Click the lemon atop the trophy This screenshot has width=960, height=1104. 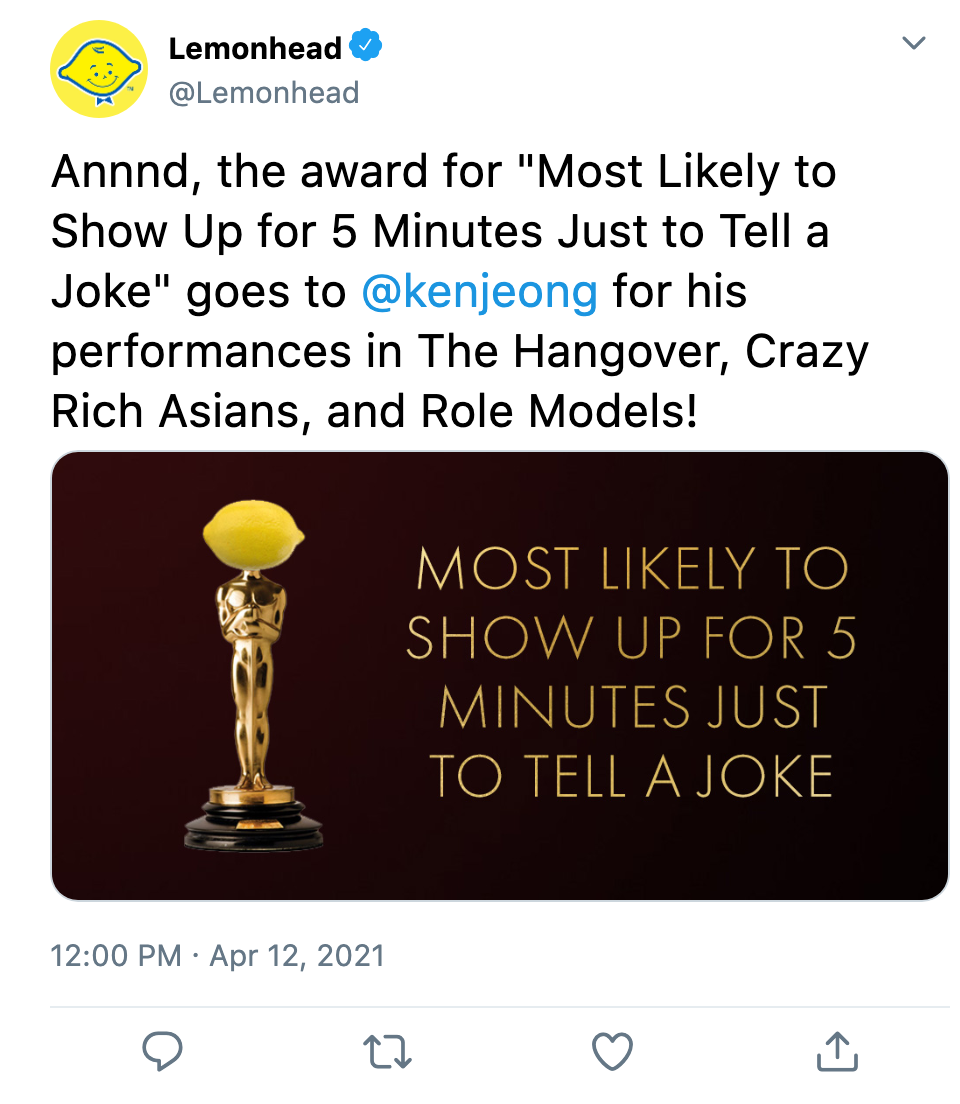[x=252, y=531]
